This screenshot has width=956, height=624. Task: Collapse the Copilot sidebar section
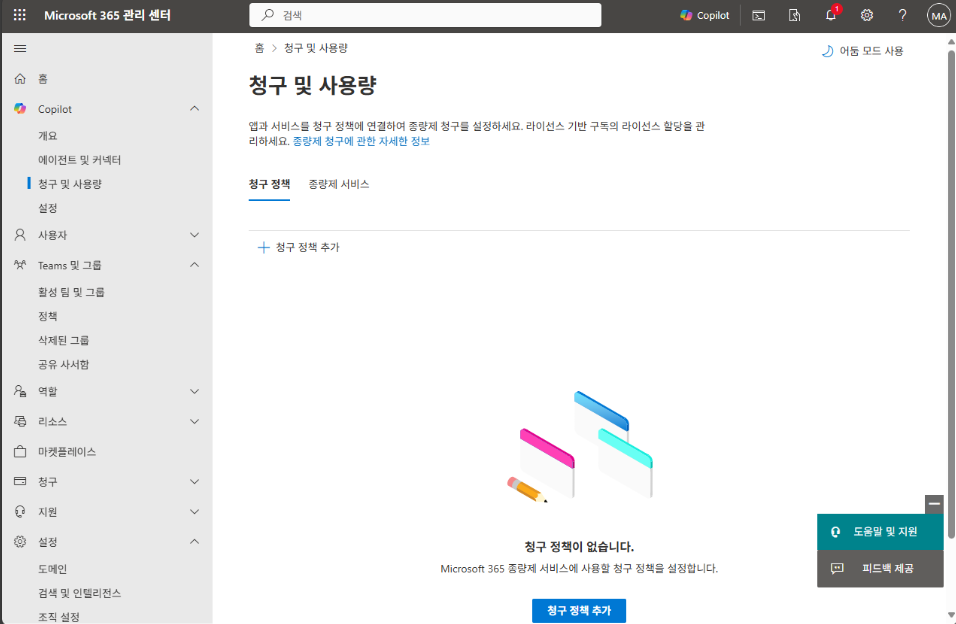coord(194,109)
